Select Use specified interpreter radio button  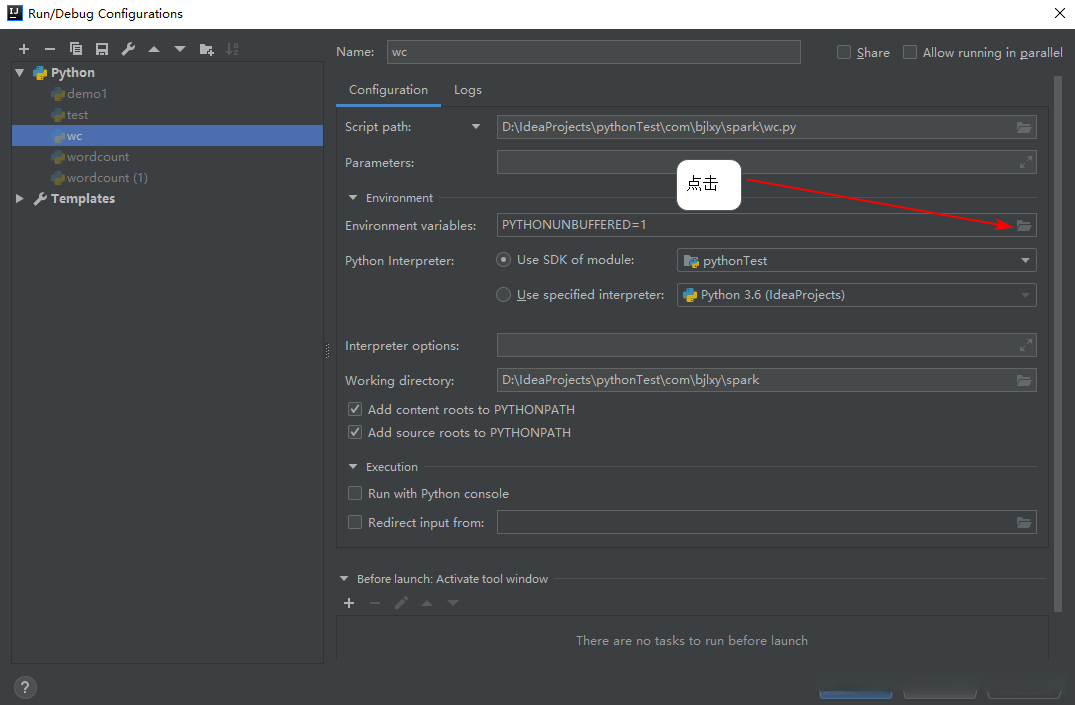click(504, 295)
